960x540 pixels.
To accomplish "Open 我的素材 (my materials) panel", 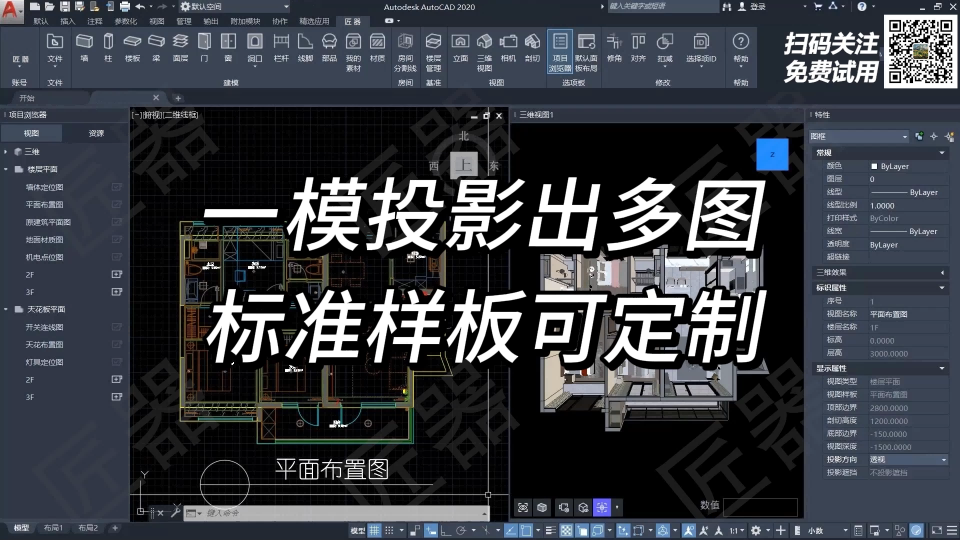I will click(x=353, y=52).
